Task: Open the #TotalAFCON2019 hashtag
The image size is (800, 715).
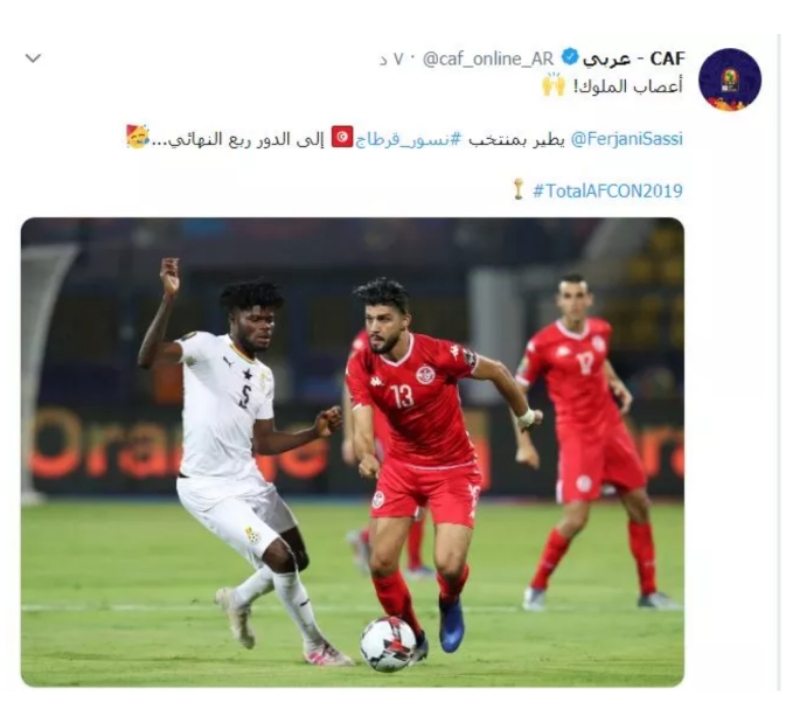Action: click(608, 191)
